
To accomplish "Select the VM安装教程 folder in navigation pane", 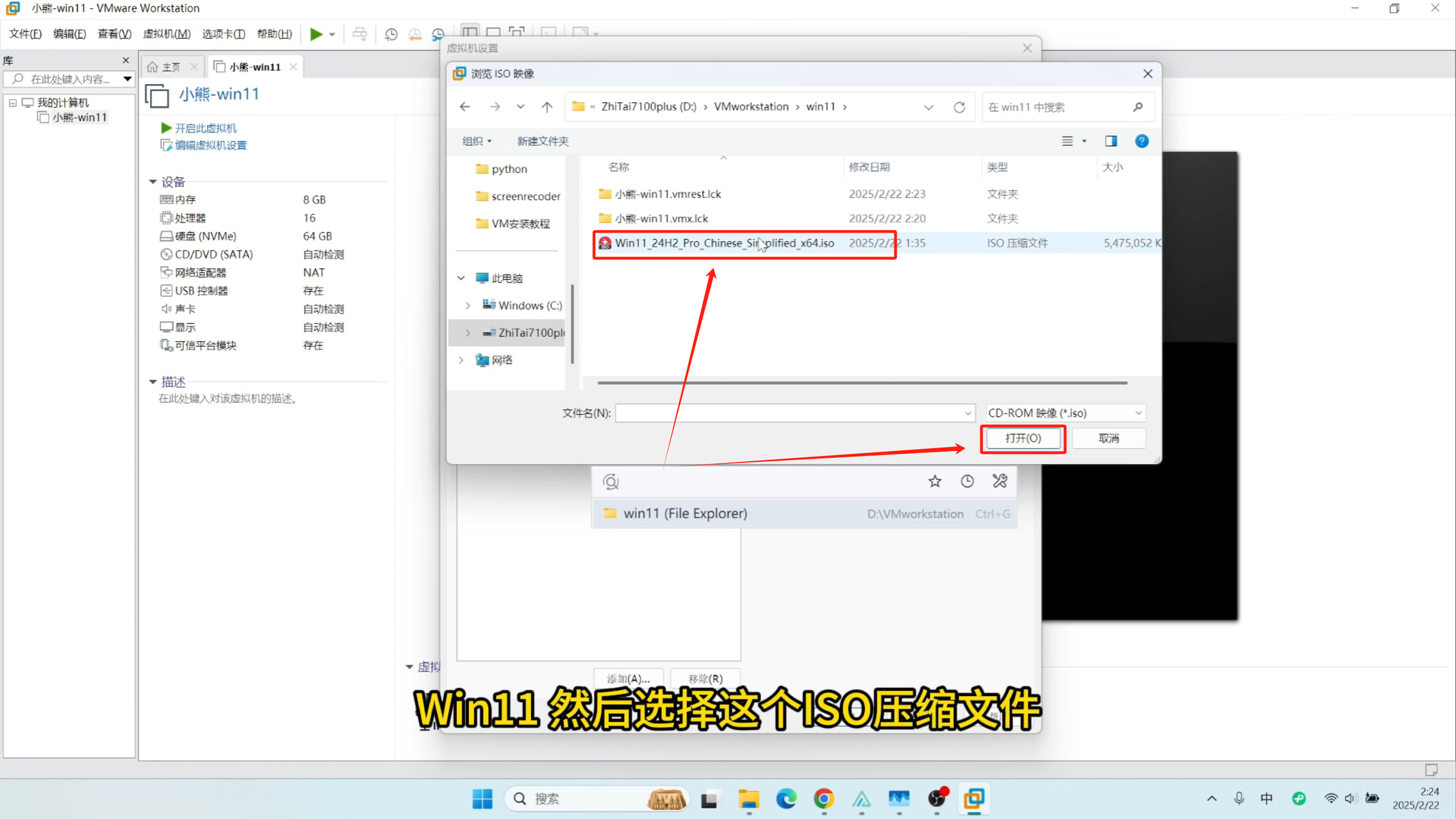I will [x=513, y=224].
